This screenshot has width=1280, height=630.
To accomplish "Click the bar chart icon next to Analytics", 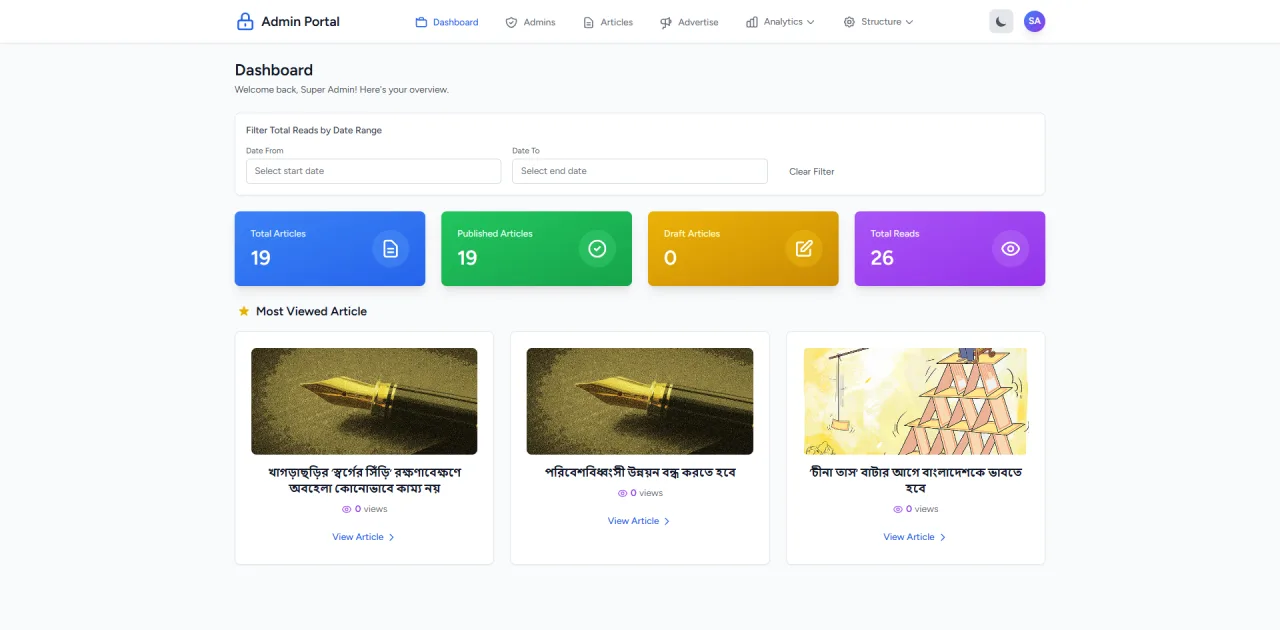I will click(752, 22).
